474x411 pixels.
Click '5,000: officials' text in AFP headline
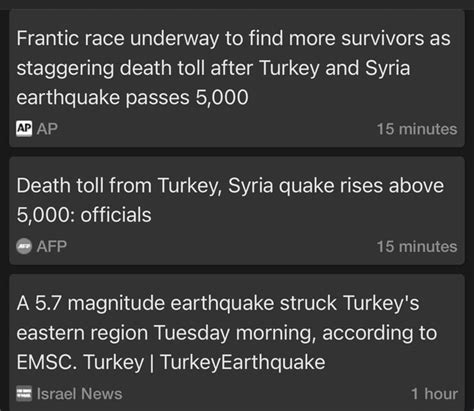pyautogui.click(x=84, y=215)
